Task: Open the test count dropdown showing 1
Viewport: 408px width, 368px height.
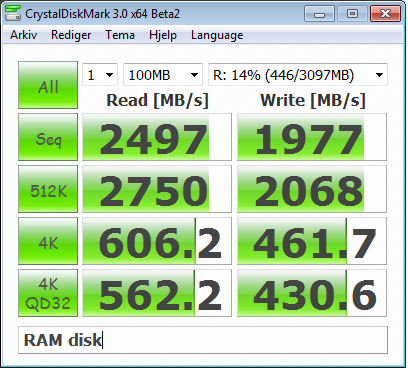Action: (100, 75)
